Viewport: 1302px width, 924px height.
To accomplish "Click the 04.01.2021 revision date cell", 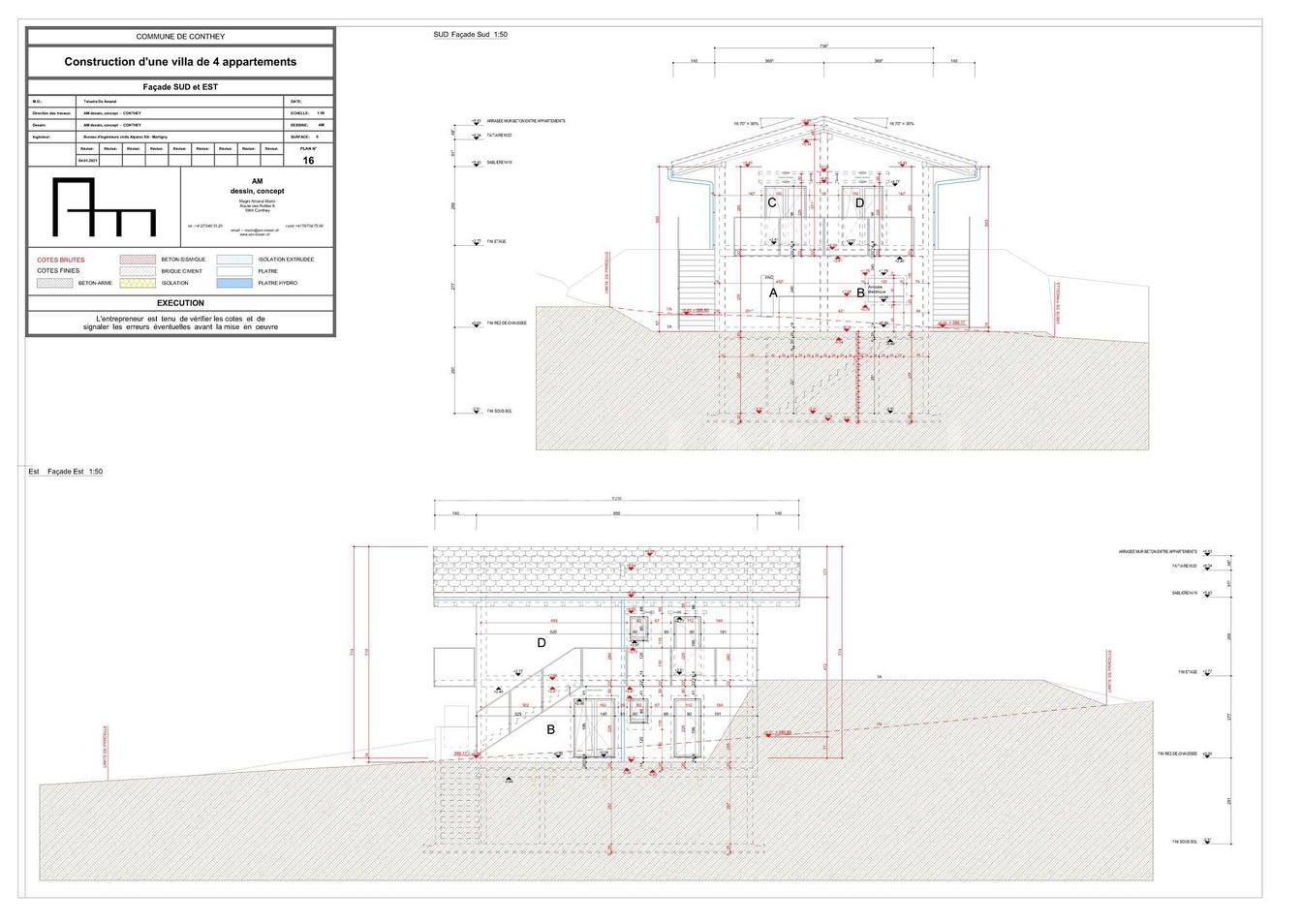I will pyautogui.click(x=88, y=161).
